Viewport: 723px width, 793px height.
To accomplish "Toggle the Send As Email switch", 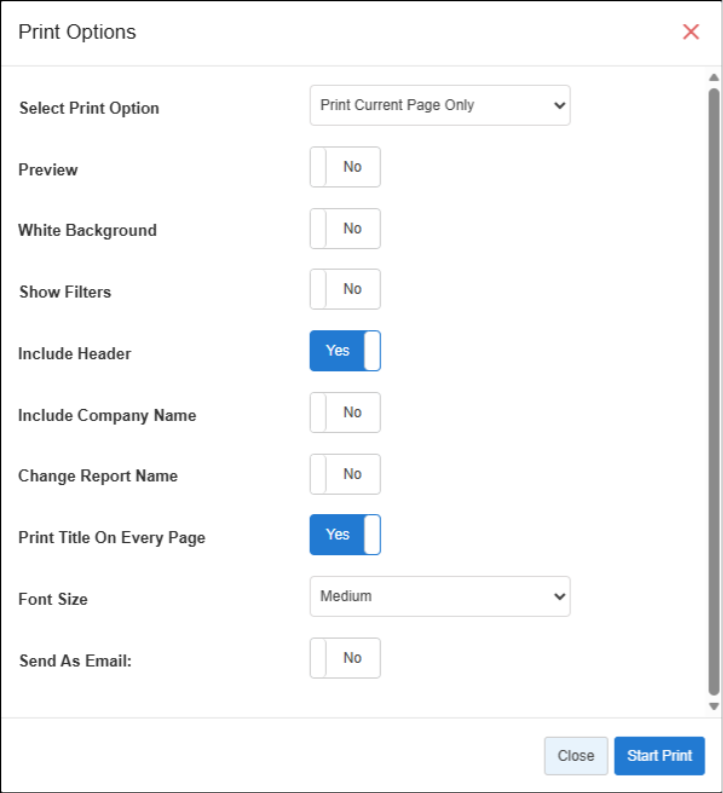I will [x=345, y=658].
